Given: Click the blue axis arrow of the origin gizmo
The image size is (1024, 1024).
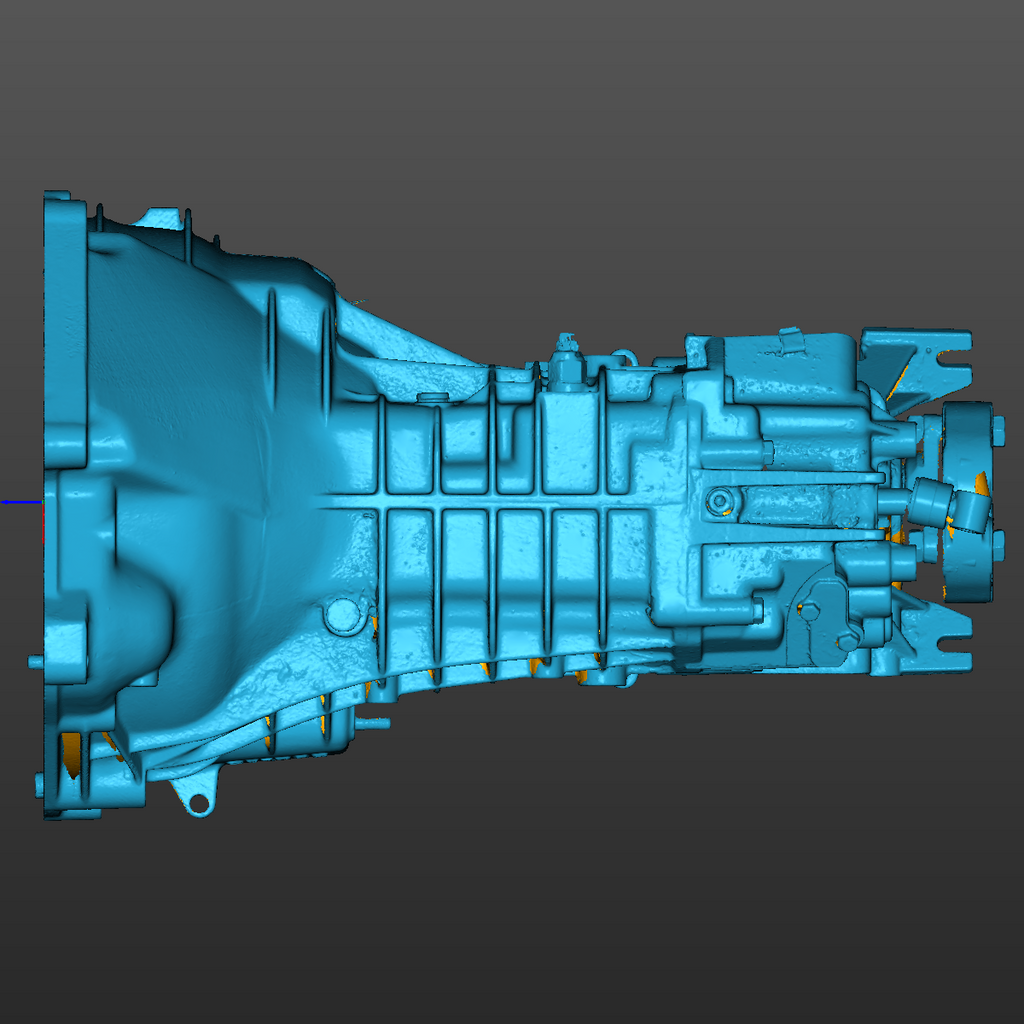Looking at the screenshot, I should click(22, 502).
